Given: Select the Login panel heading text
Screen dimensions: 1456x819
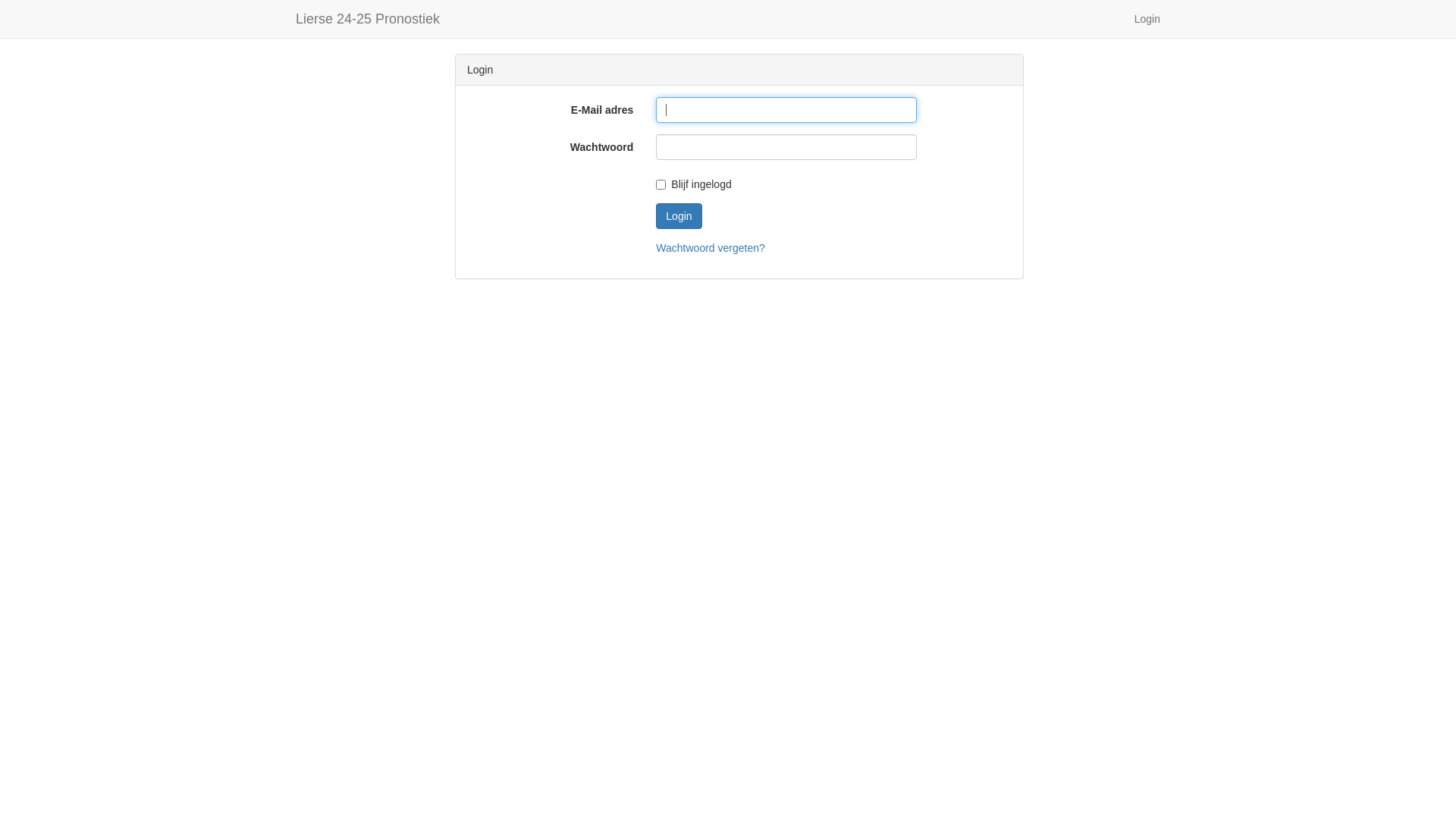Looking at the screenshot, I should 480,70.
